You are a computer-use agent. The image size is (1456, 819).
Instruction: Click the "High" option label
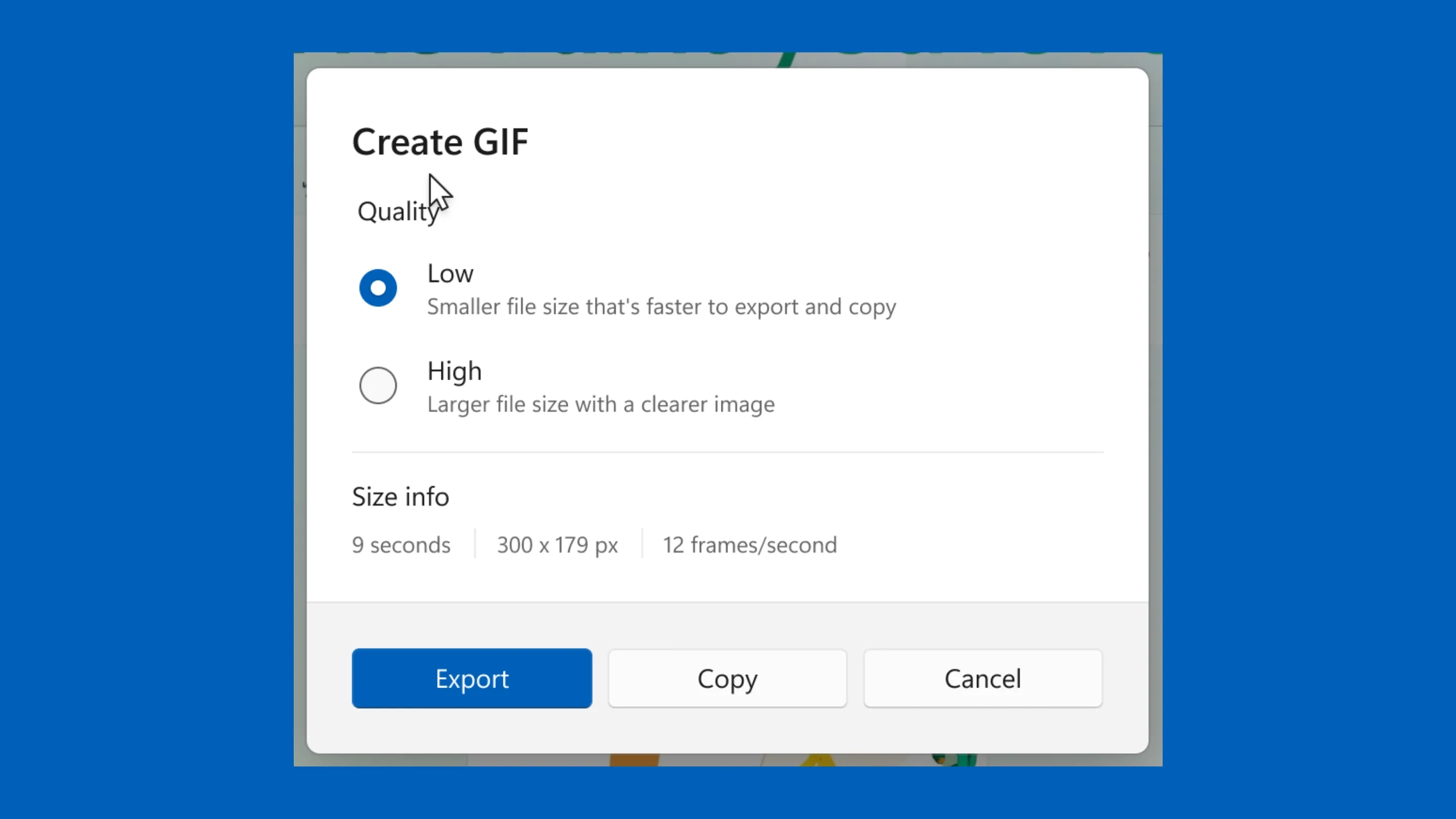(454, 372)
